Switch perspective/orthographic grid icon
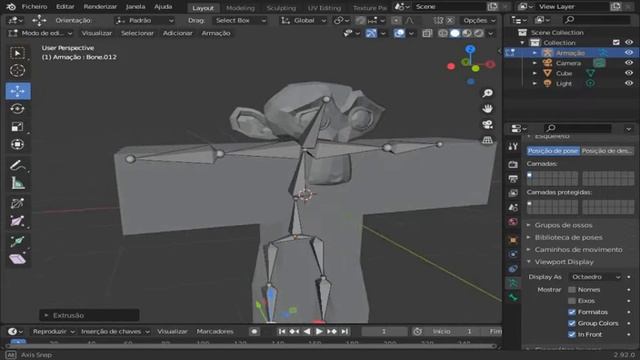Screen dimensions: 640x360 coord(487,140)
